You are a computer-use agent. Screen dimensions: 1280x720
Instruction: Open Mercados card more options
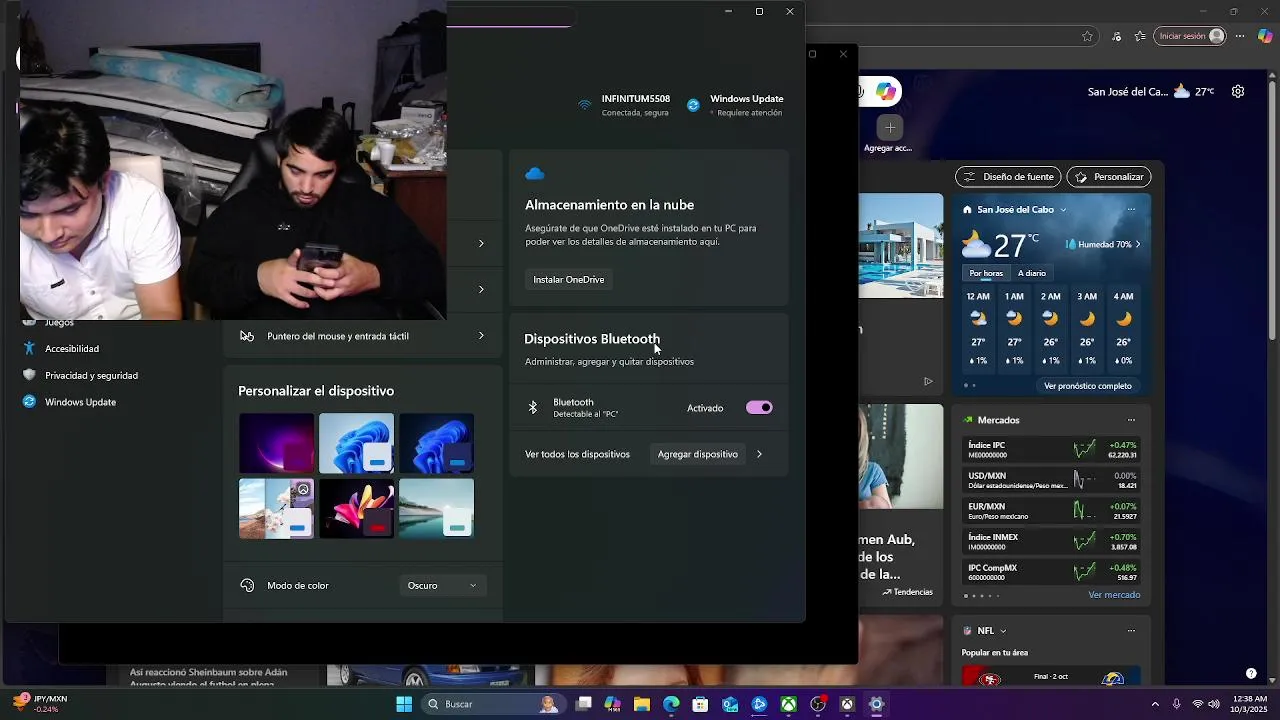coord(1131,420)
